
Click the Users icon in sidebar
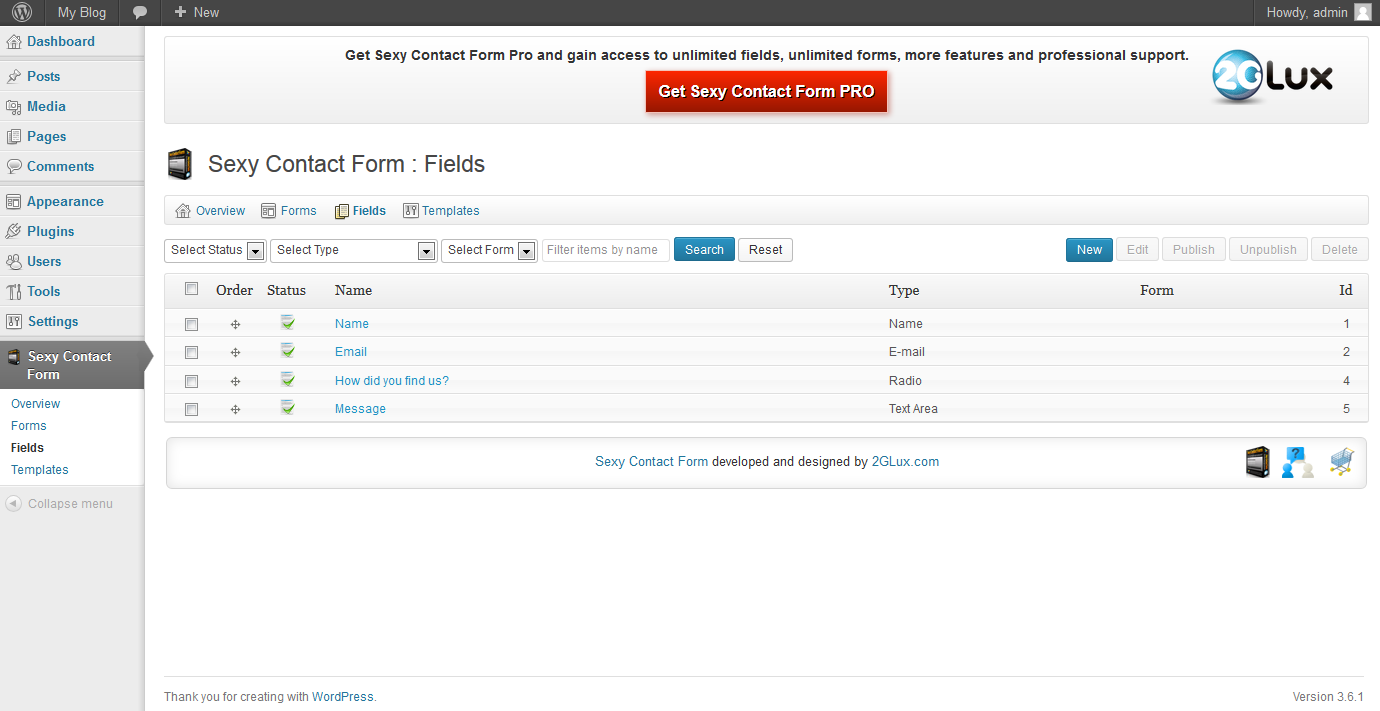coord(14,262)
